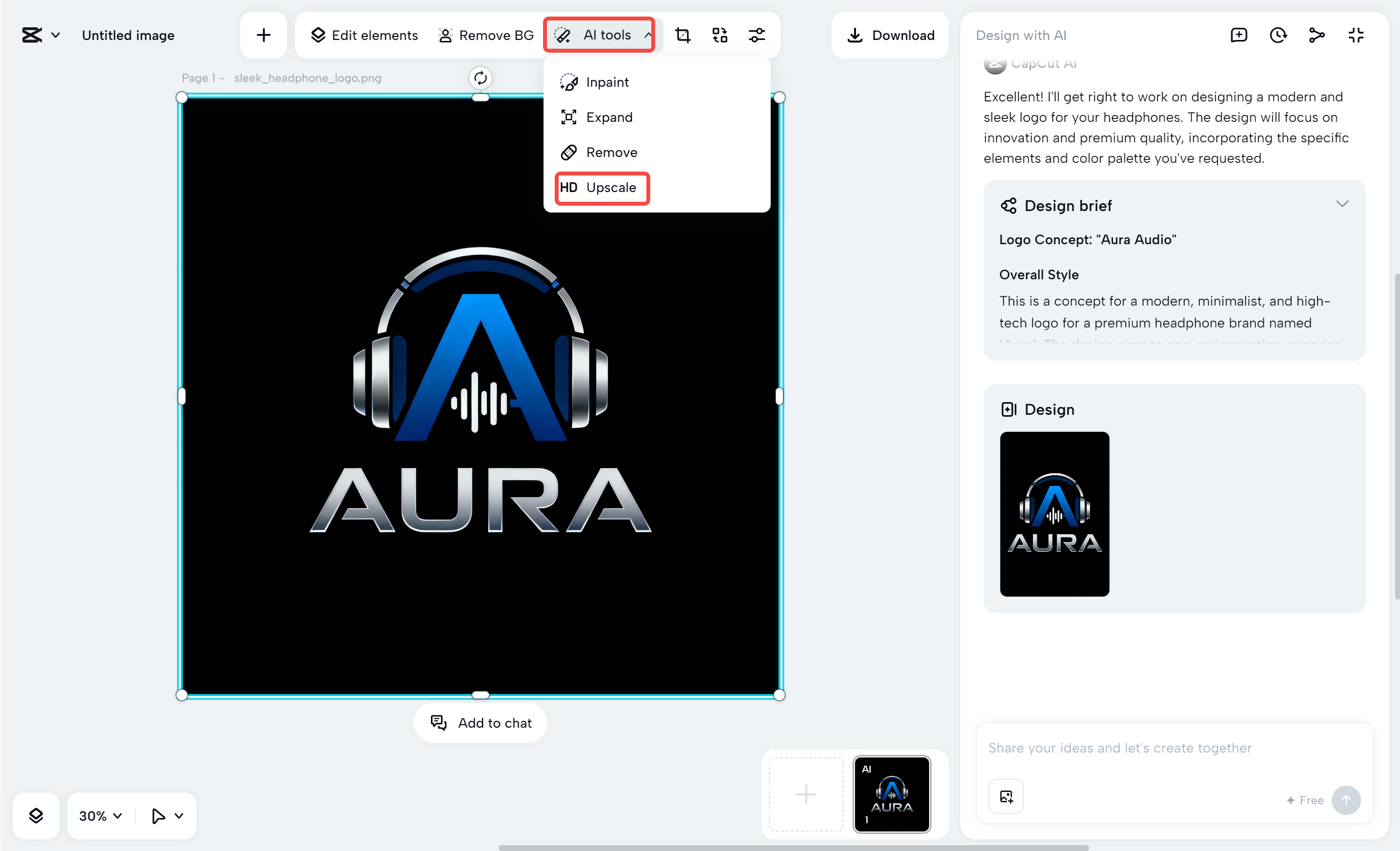Choose the Remove AI tool
1400x851 pixels.
pos(611,152)
